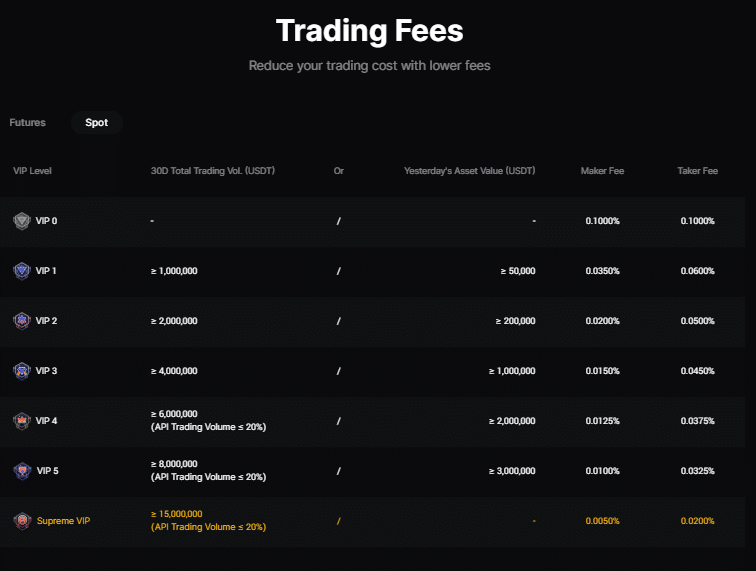Click Yesterday's Asset Value column header
The image size is (756, 571).
coord(469,171)
